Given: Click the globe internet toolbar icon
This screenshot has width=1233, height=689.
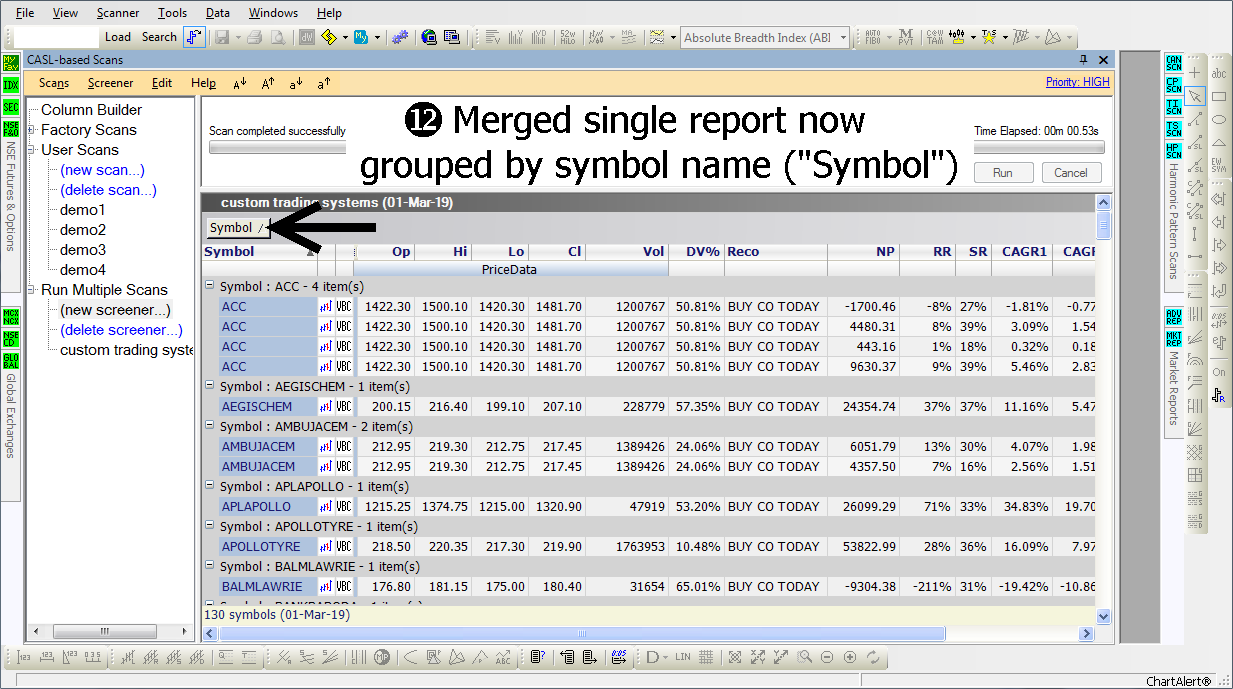Looking at the screenshot, I should pyautogui.click(x=429, y=38).
